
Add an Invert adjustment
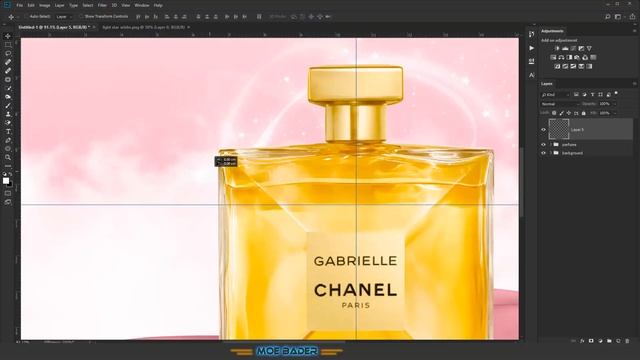(x=557, y=66)
